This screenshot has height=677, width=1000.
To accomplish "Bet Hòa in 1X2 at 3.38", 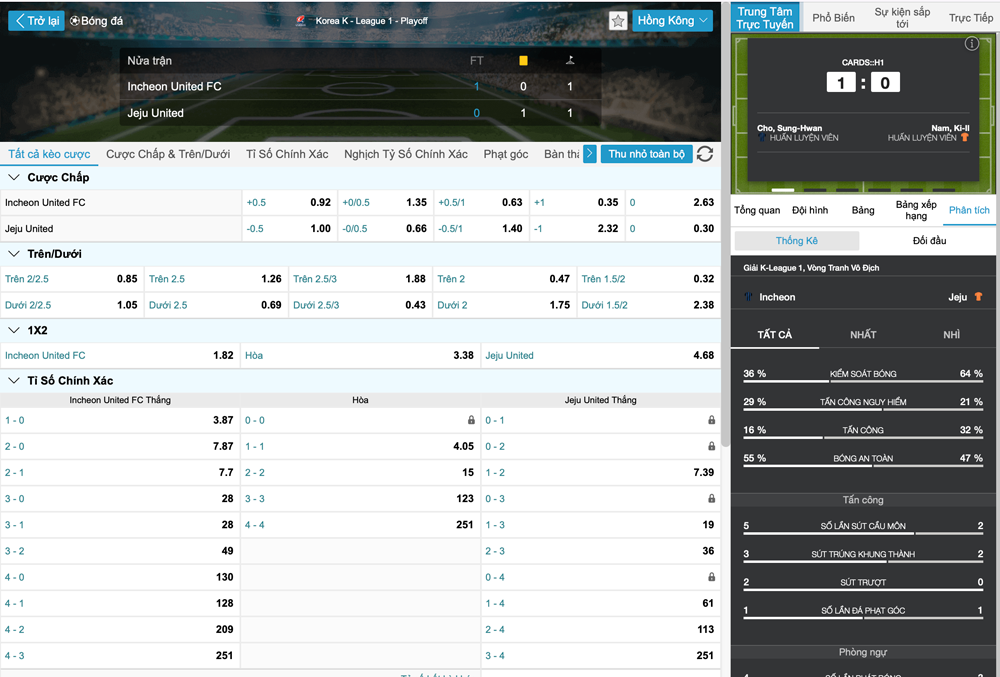I will (360, 356).
